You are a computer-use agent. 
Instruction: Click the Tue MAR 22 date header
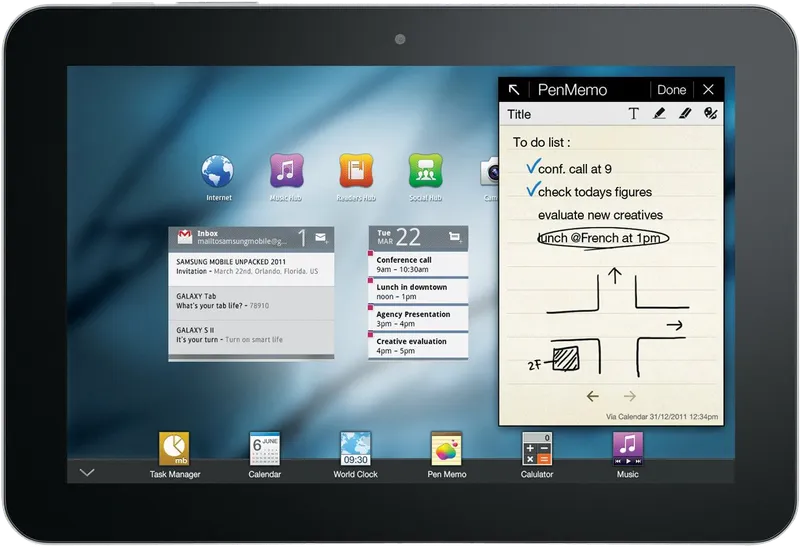tap(399, 237)
